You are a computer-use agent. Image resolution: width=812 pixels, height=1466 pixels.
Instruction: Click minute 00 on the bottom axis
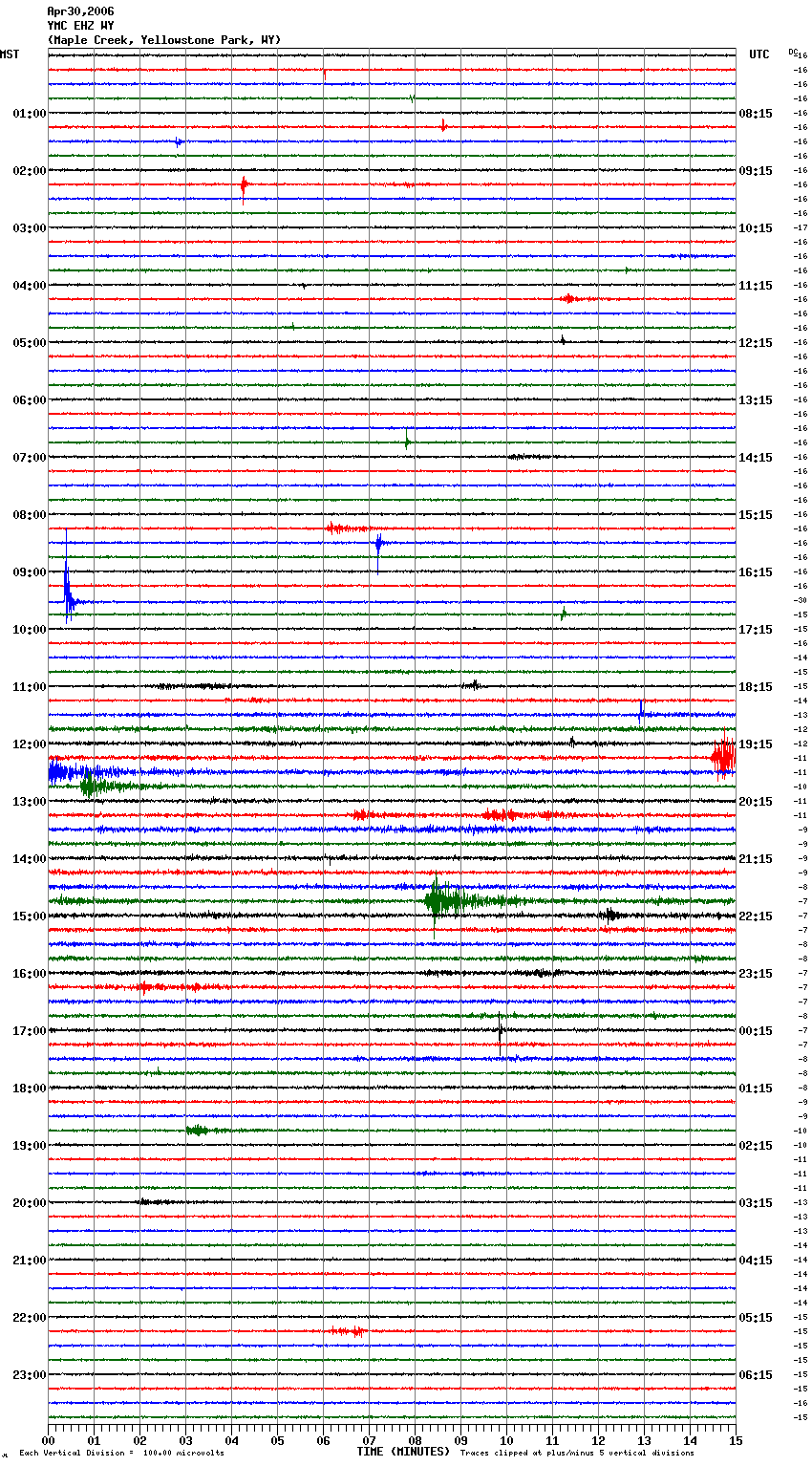coord(48,1440)
